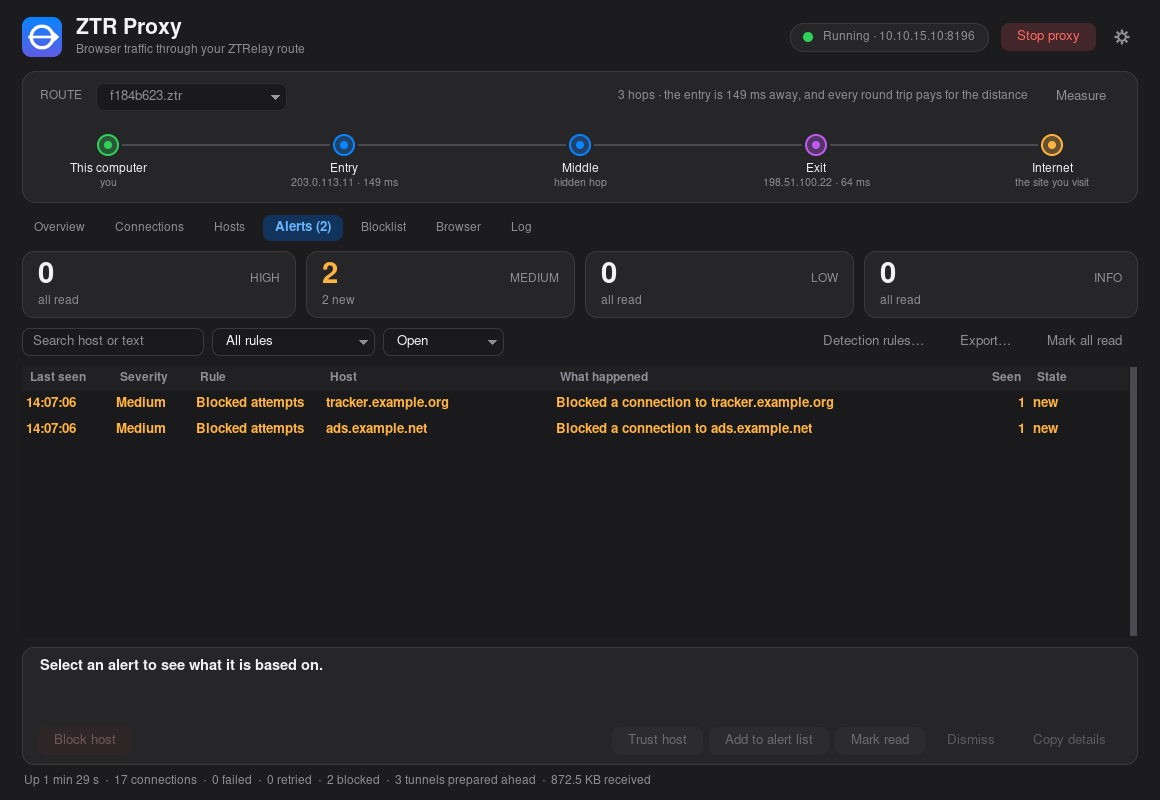Click '17 connections' in the status bar
The width and height of the screenshot is (1160, 800).
pos(155,780)
